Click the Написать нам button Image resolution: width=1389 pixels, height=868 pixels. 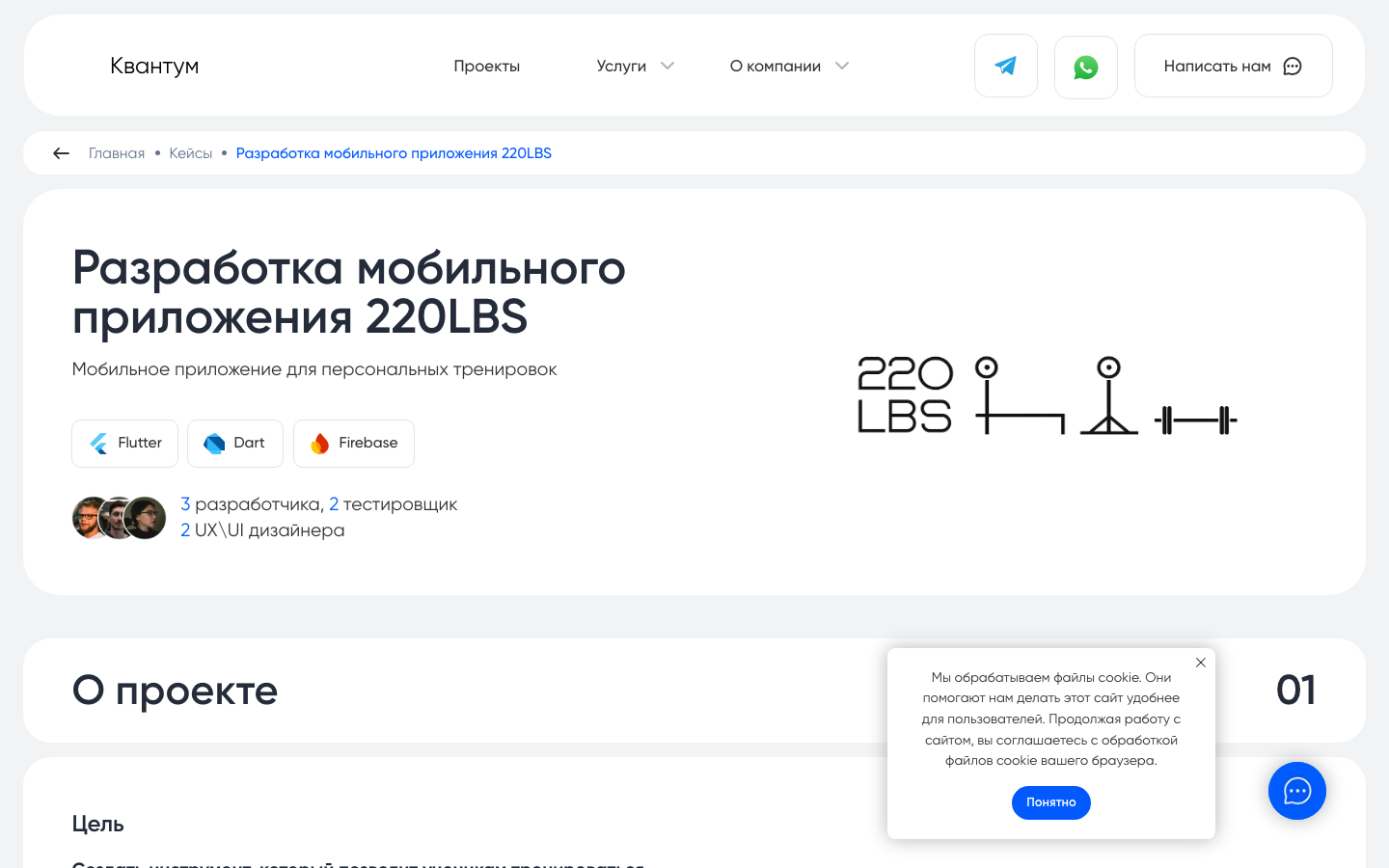tap(1234, 66)
